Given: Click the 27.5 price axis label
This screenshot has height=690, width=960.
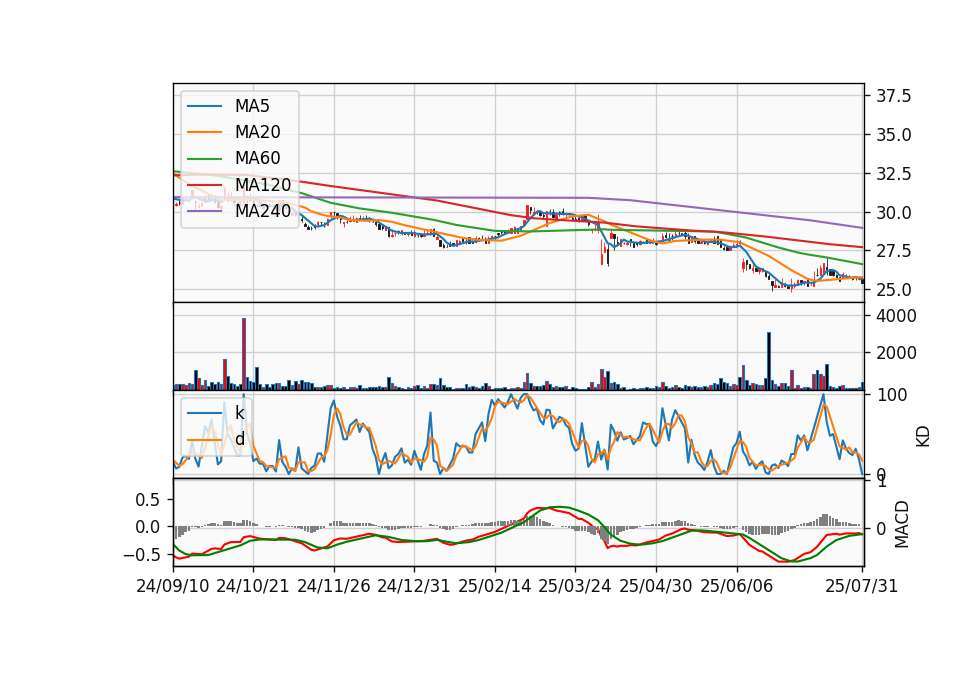Looking at the screenshot, I should click(893, 251).
